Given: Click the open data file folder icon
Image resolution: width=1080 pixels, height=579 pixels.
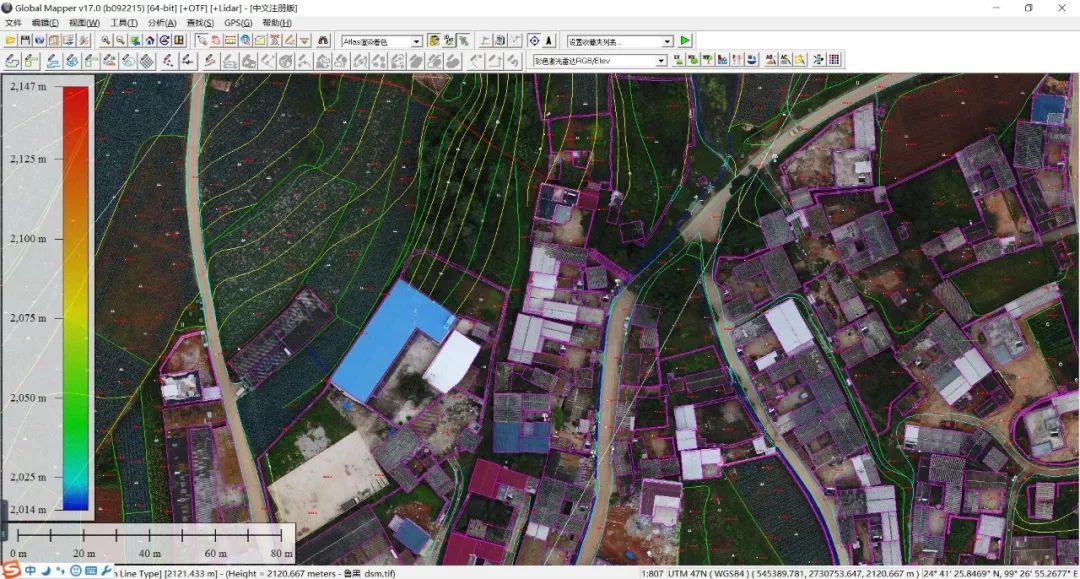Looking at the screenshot, I should (x=11, y=41).
